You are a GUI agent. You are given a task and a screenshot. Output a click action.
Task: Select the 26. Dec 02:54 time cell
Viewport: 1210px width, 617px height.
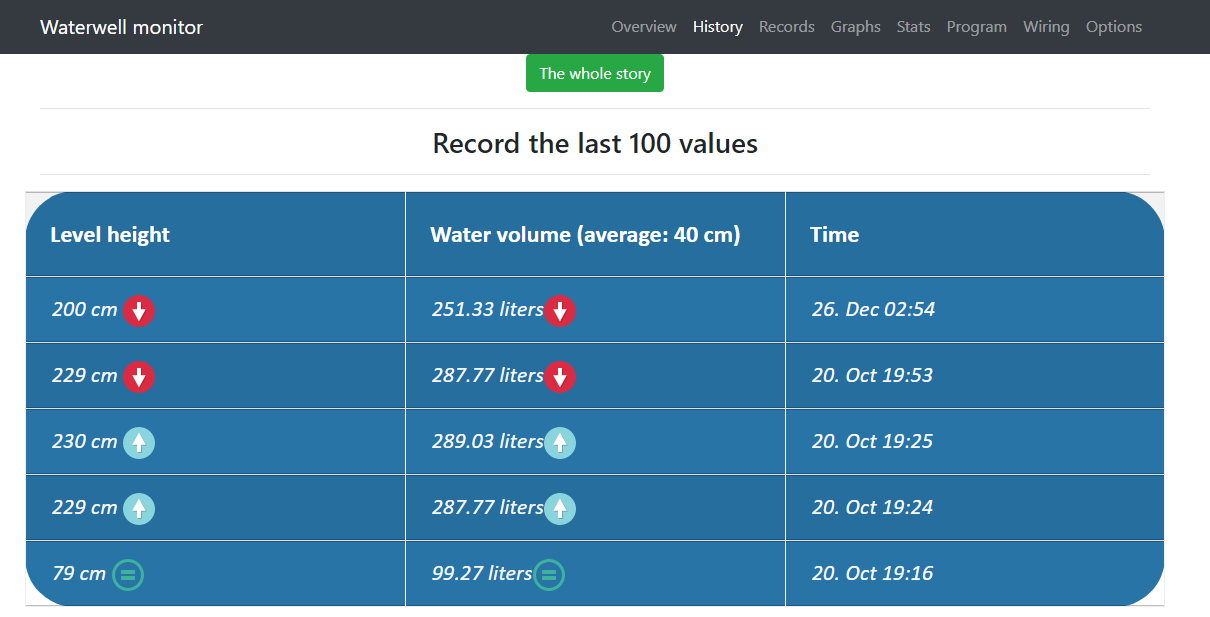873,309
